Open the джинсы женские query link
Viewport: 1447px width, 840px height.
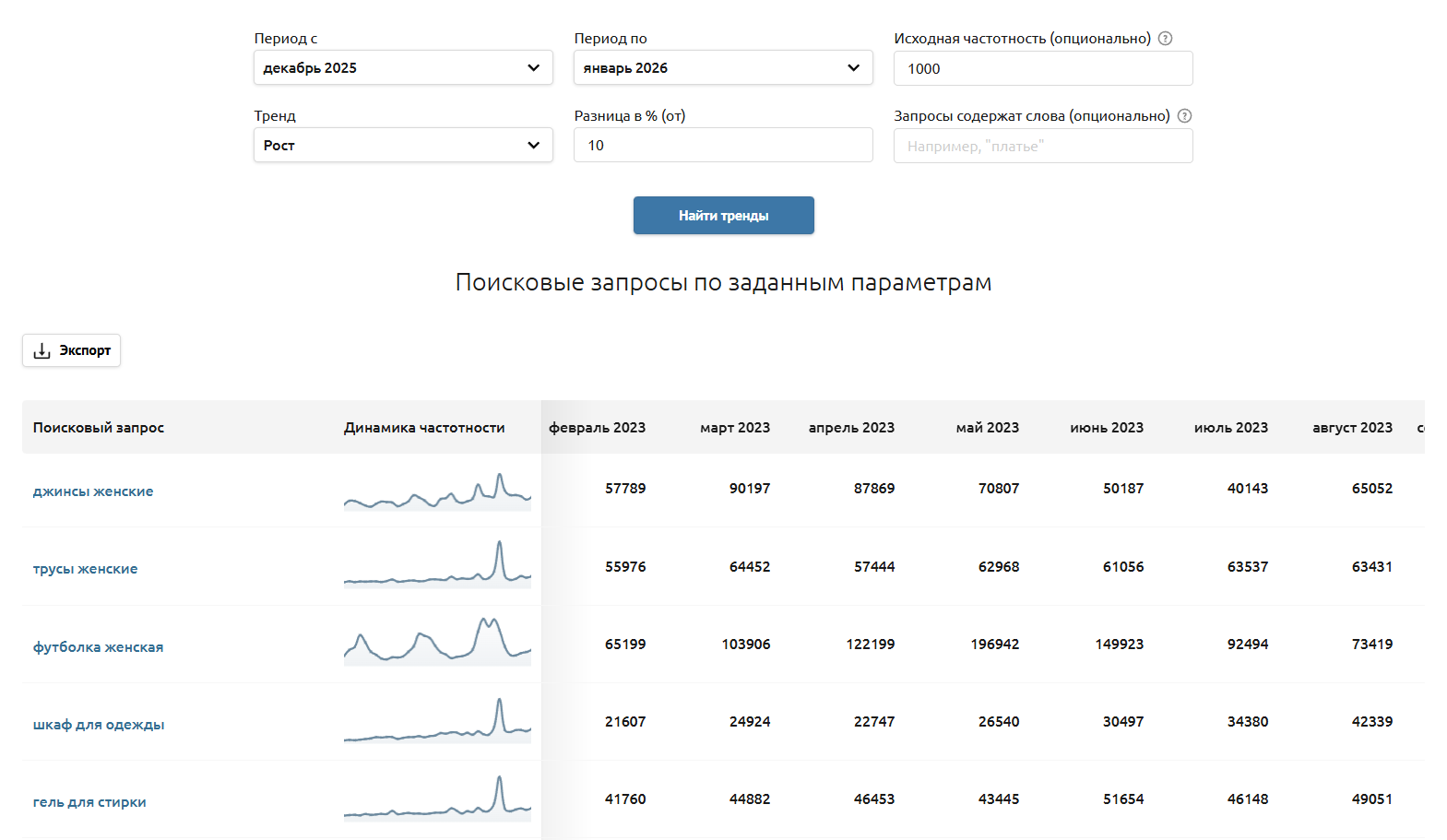[x=93, y=491]
